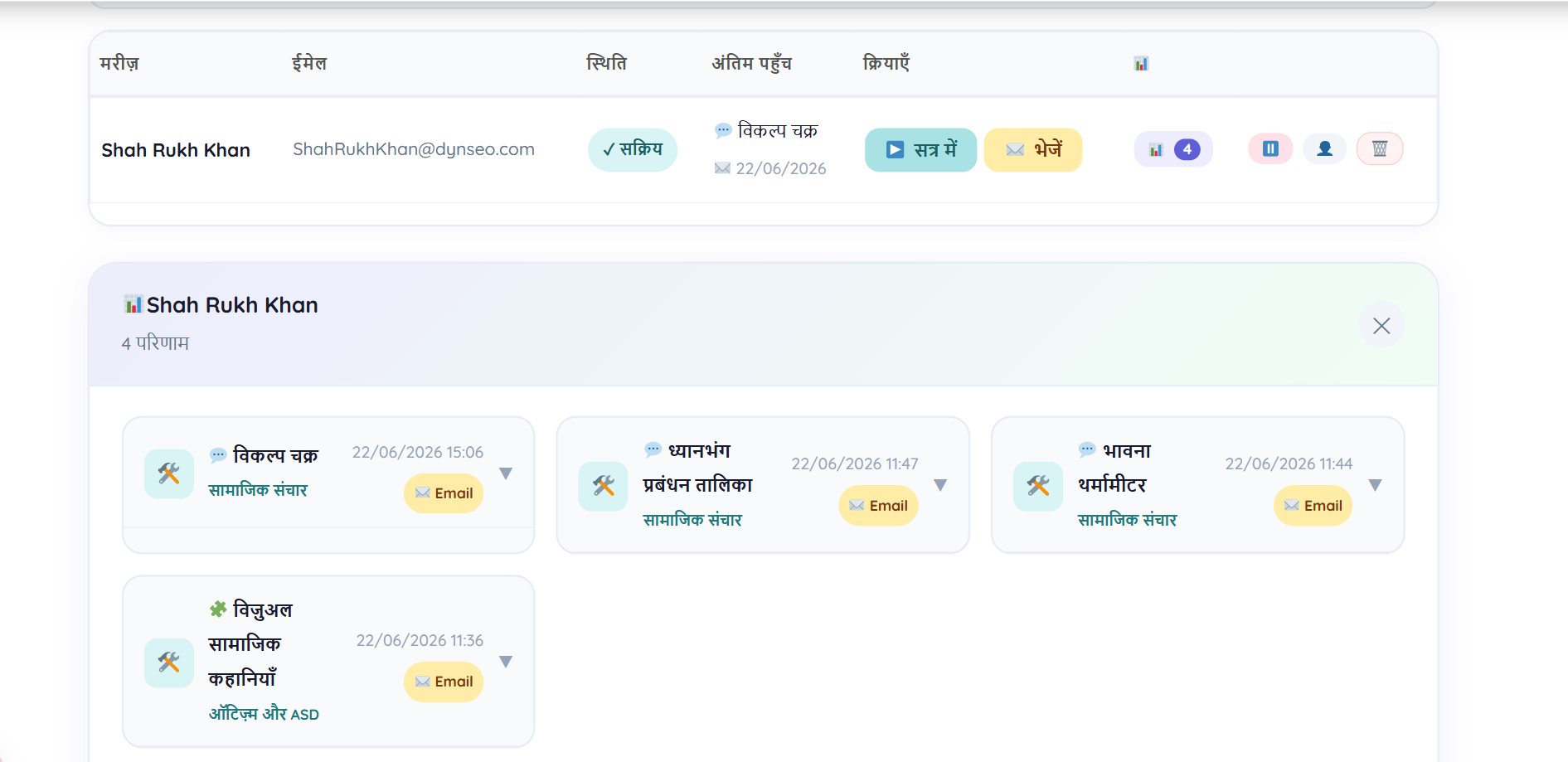The image size is (1568, 762).
Task: Click email ShahRukhKhan@dynseo.com
Action: (414, 149)
